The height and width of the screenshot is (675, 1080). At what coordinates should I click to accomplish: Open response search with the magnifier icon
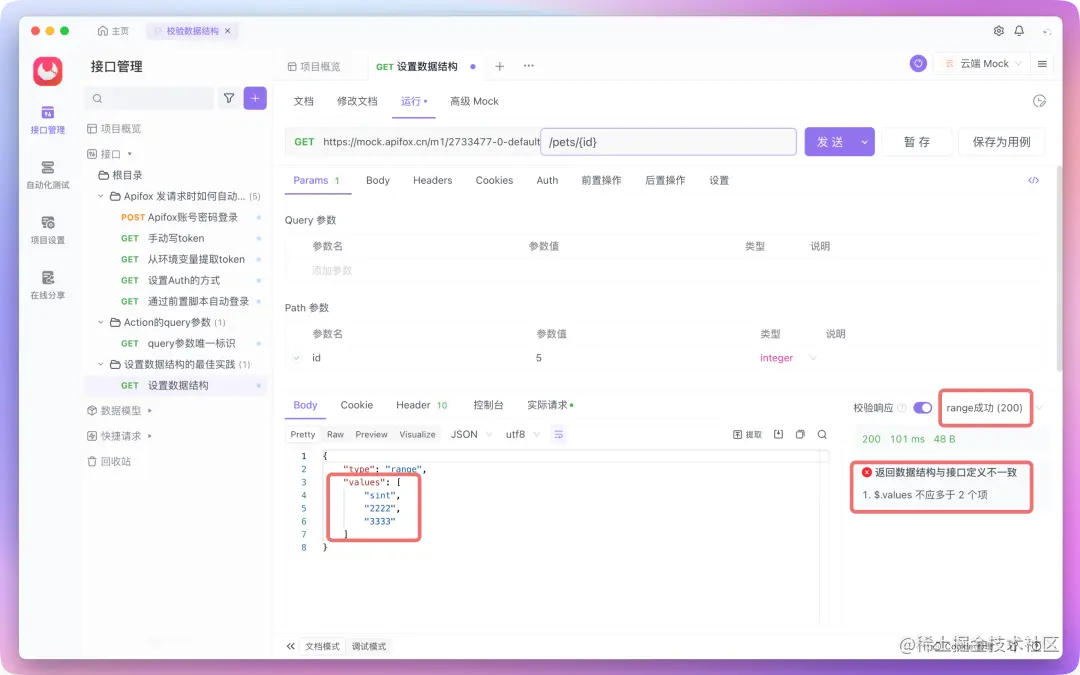(822, 433)
